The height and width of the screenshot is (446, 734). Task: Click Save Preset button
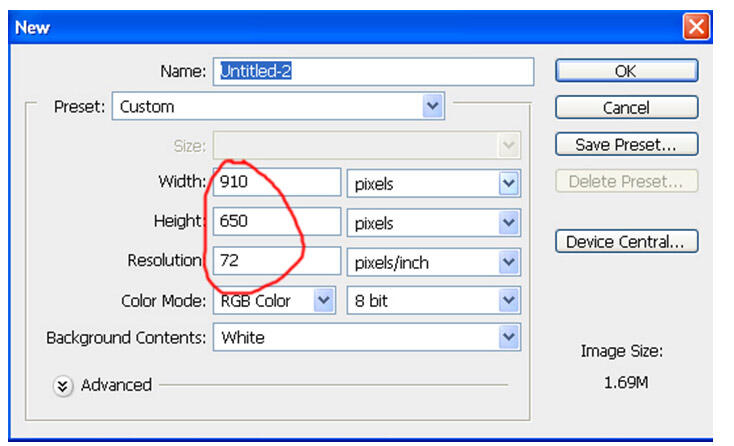[626, 144]
